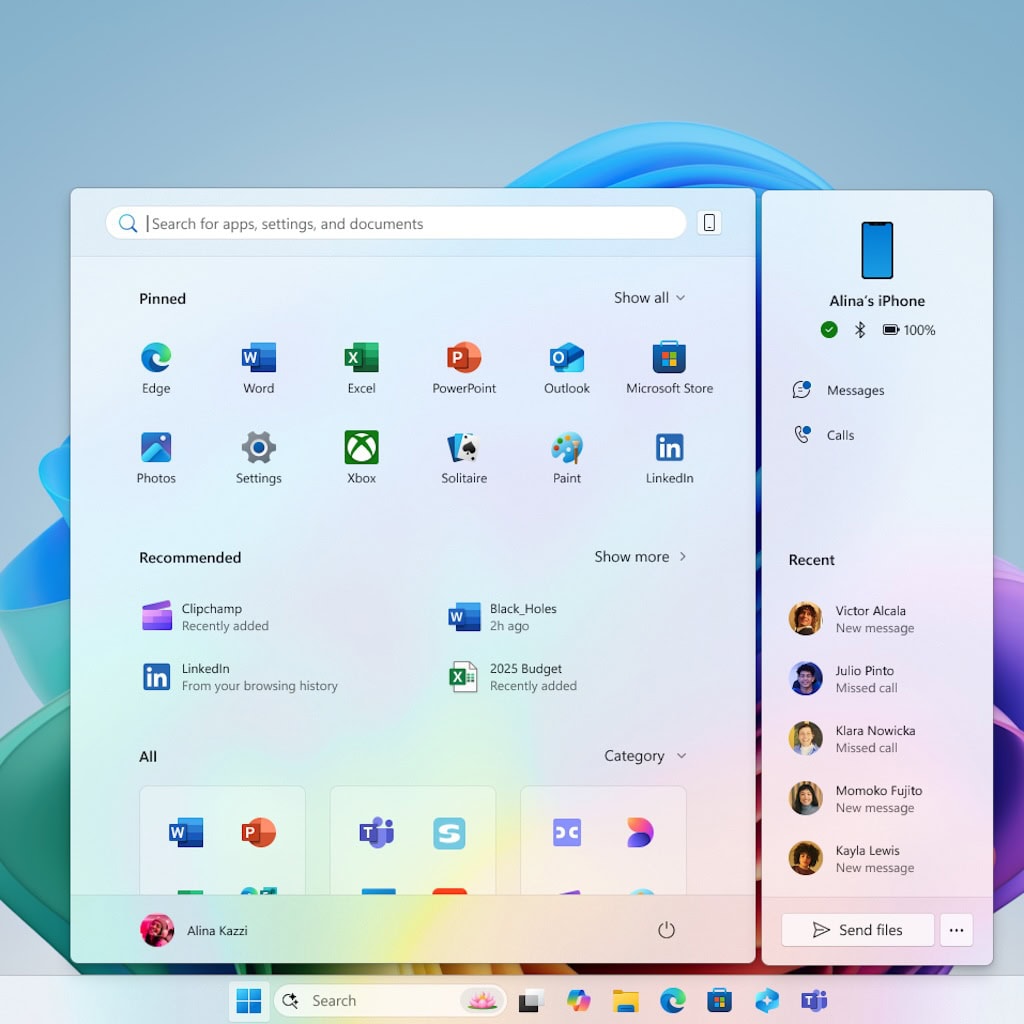Screen dimensions: 1024x1024
Task: Open Kayla Lewis new message
Action: [852, 858]
